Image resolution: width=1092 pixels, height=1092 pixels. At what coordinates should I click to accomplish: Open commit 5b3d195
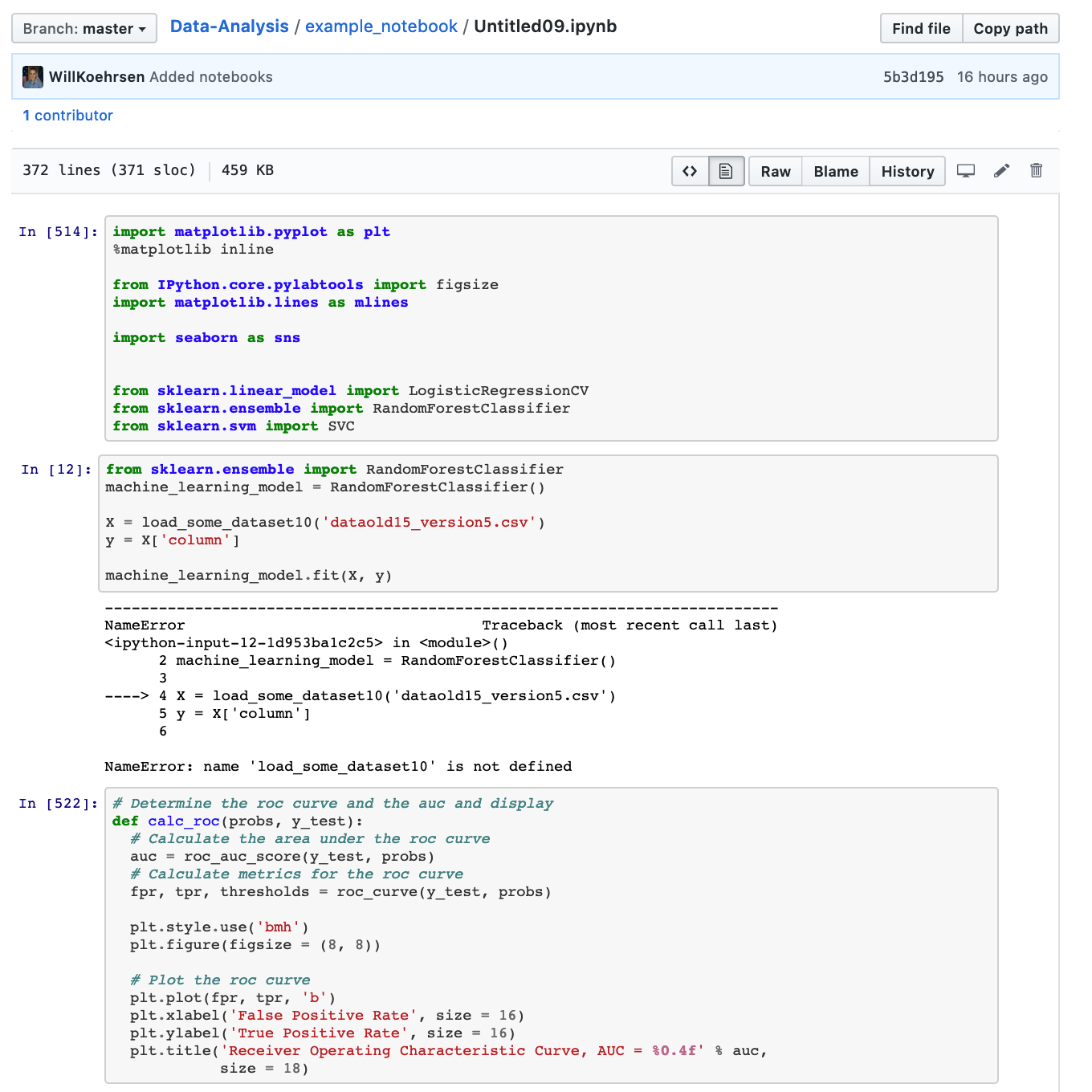click(913, 77)
